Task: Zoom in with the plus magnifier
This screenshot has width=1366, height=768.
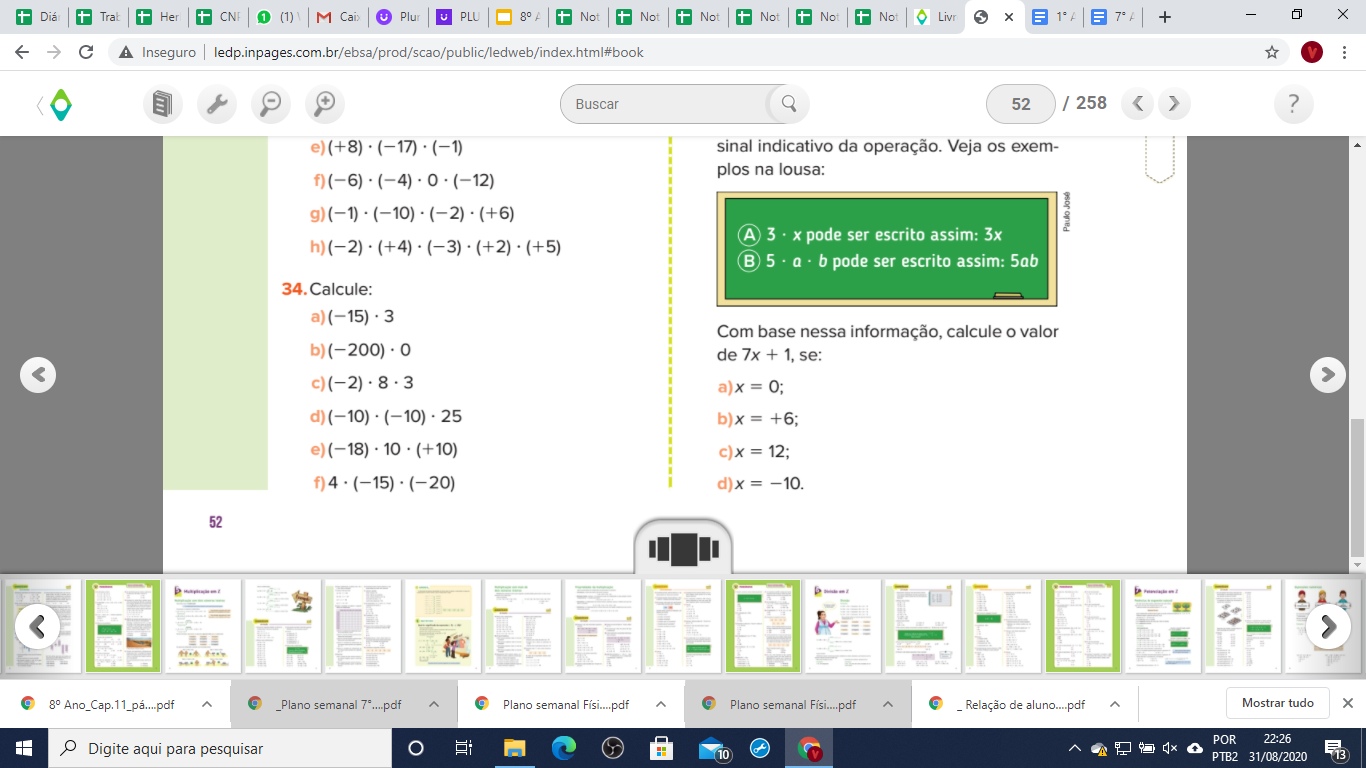Action: [324, 104]
